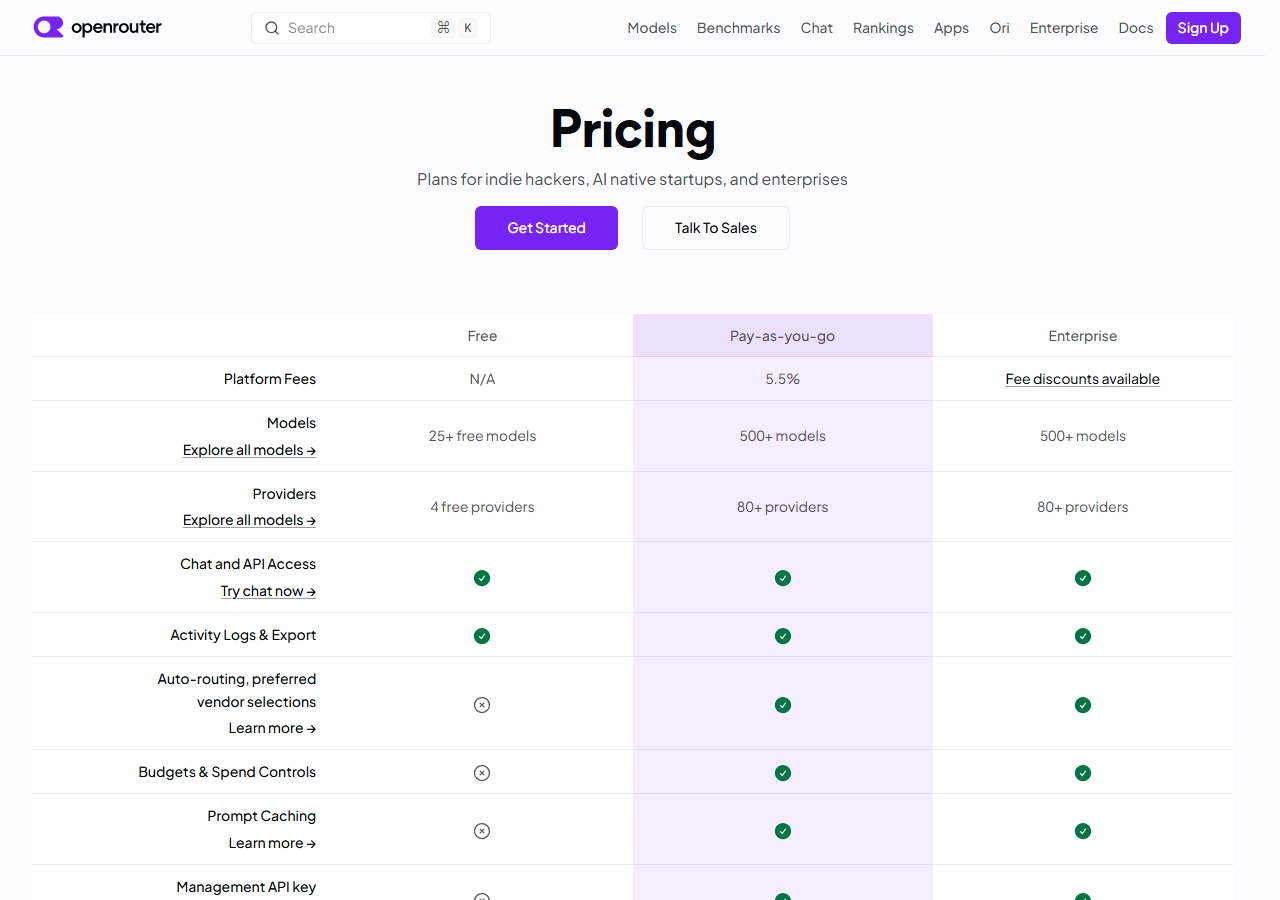Click 80+ providers in the Enterprise column
The height and width of the screenshot is (900, 1280).
(x=1083, y=507)
